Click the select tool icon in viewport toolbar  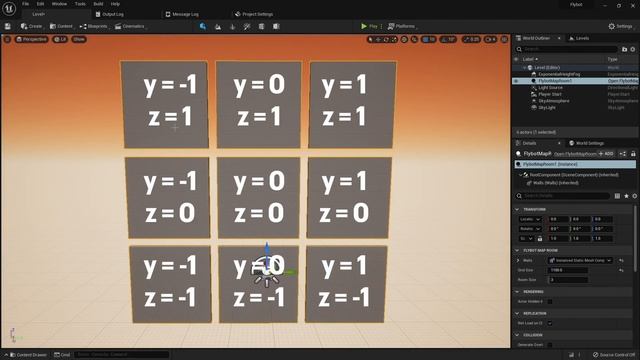tap(371, 40)
